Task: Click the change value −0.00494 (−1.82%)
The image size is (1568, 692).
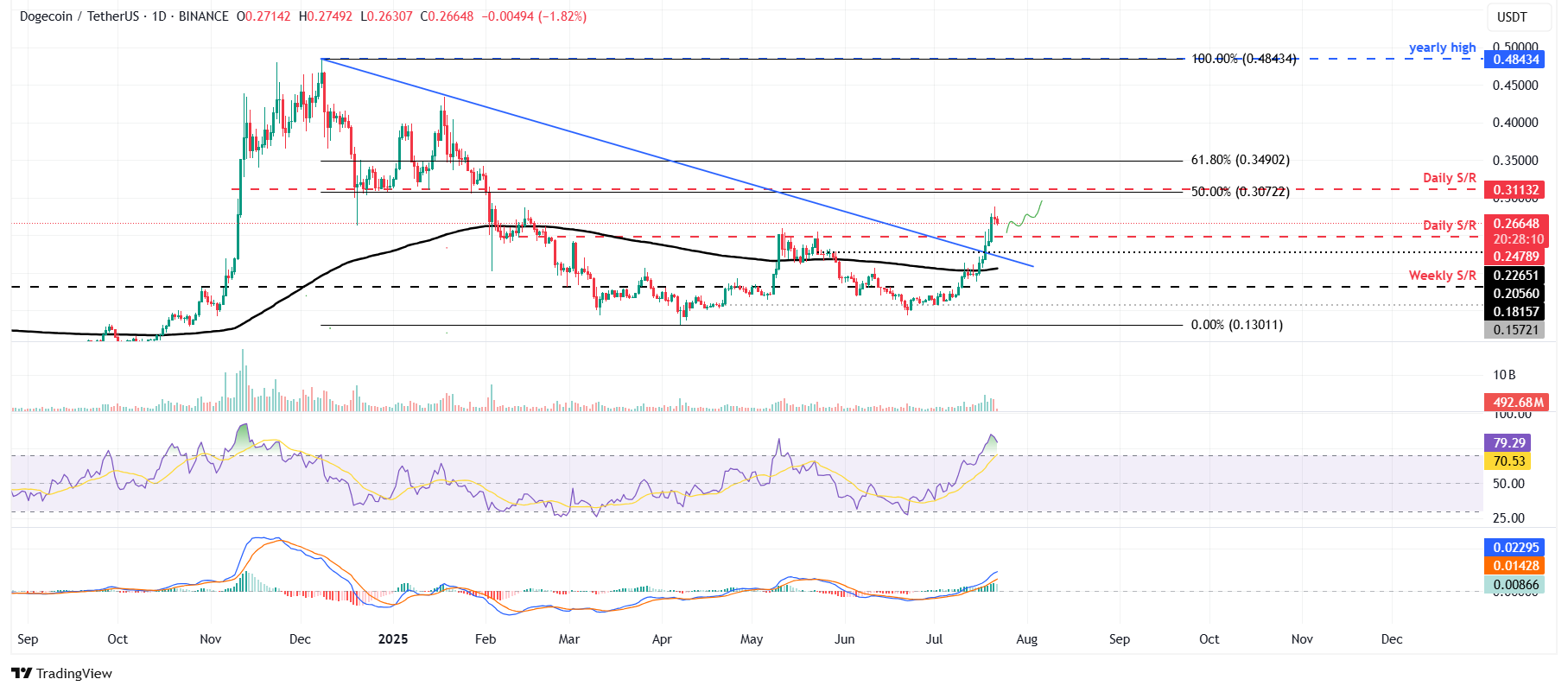Action: click(x=534, y=16)
